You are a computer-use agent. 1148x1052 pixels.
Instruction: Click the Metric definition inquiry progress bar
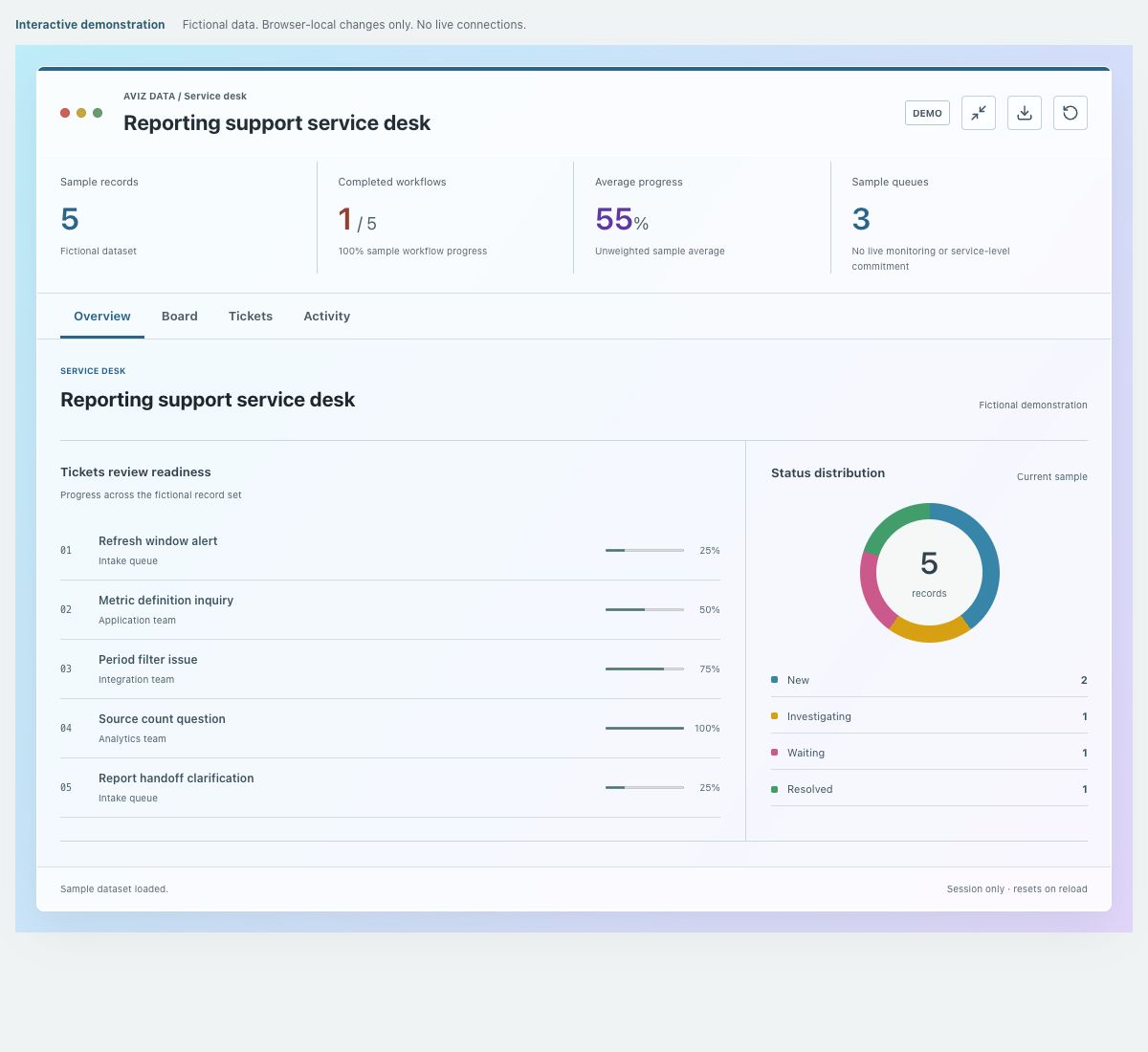click(x=645, y=610)
